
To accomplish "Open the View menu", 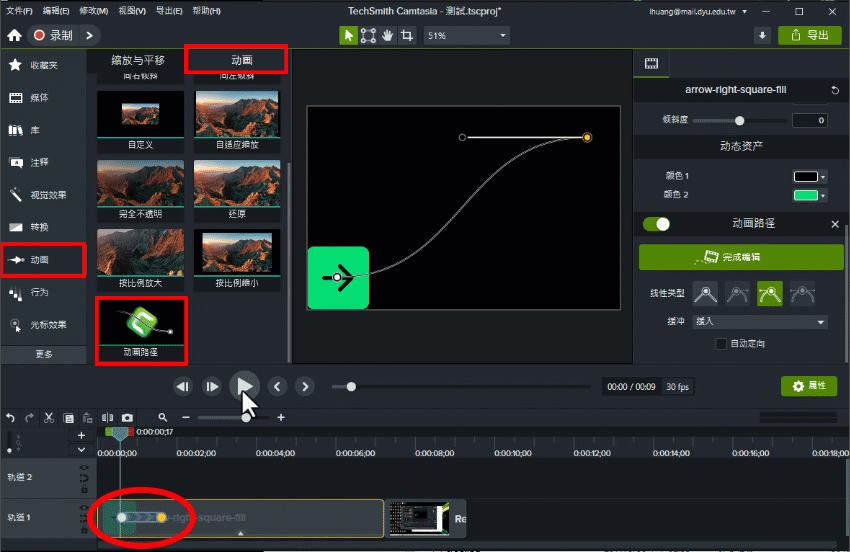I will pyautogui.click(x=132, y=11).
